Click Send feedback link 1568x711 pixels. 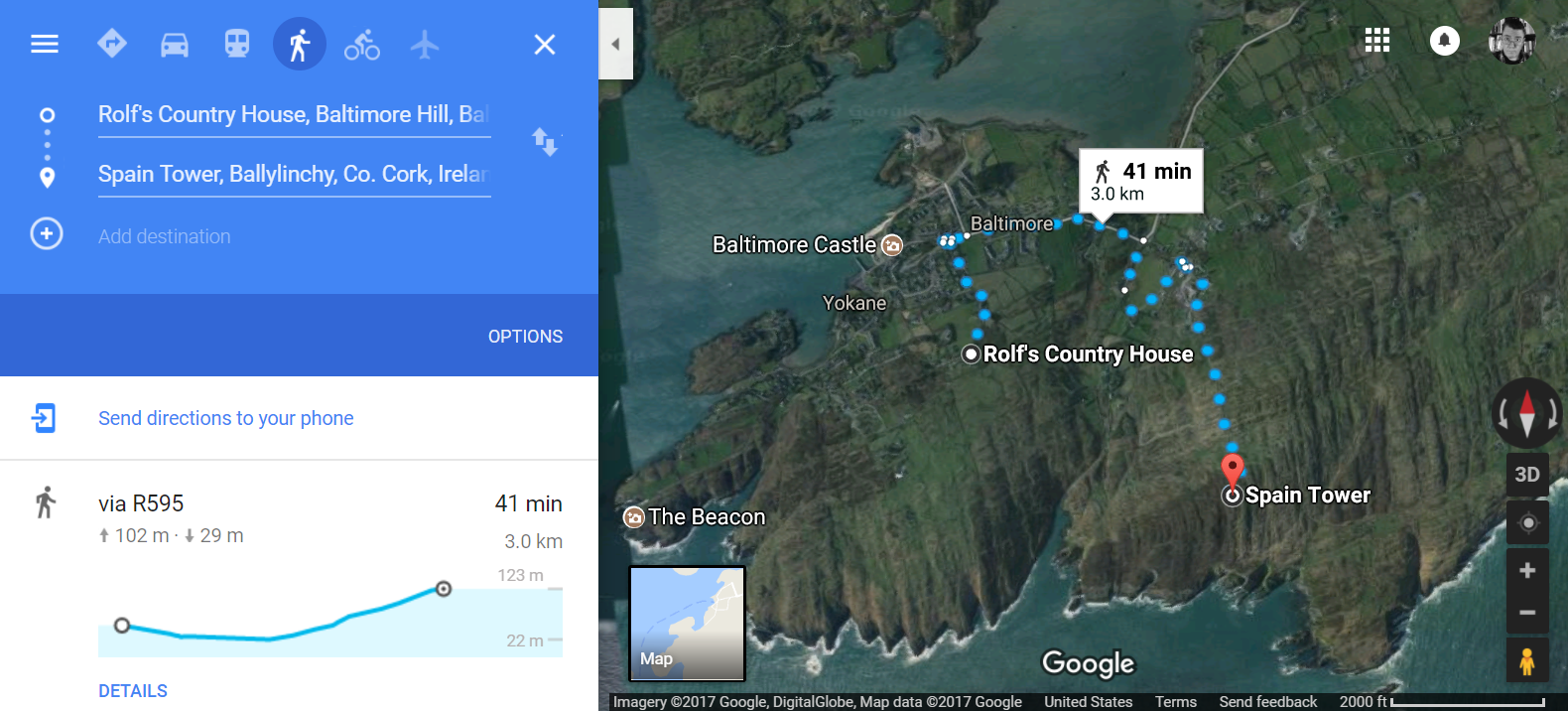[1268, 701]
